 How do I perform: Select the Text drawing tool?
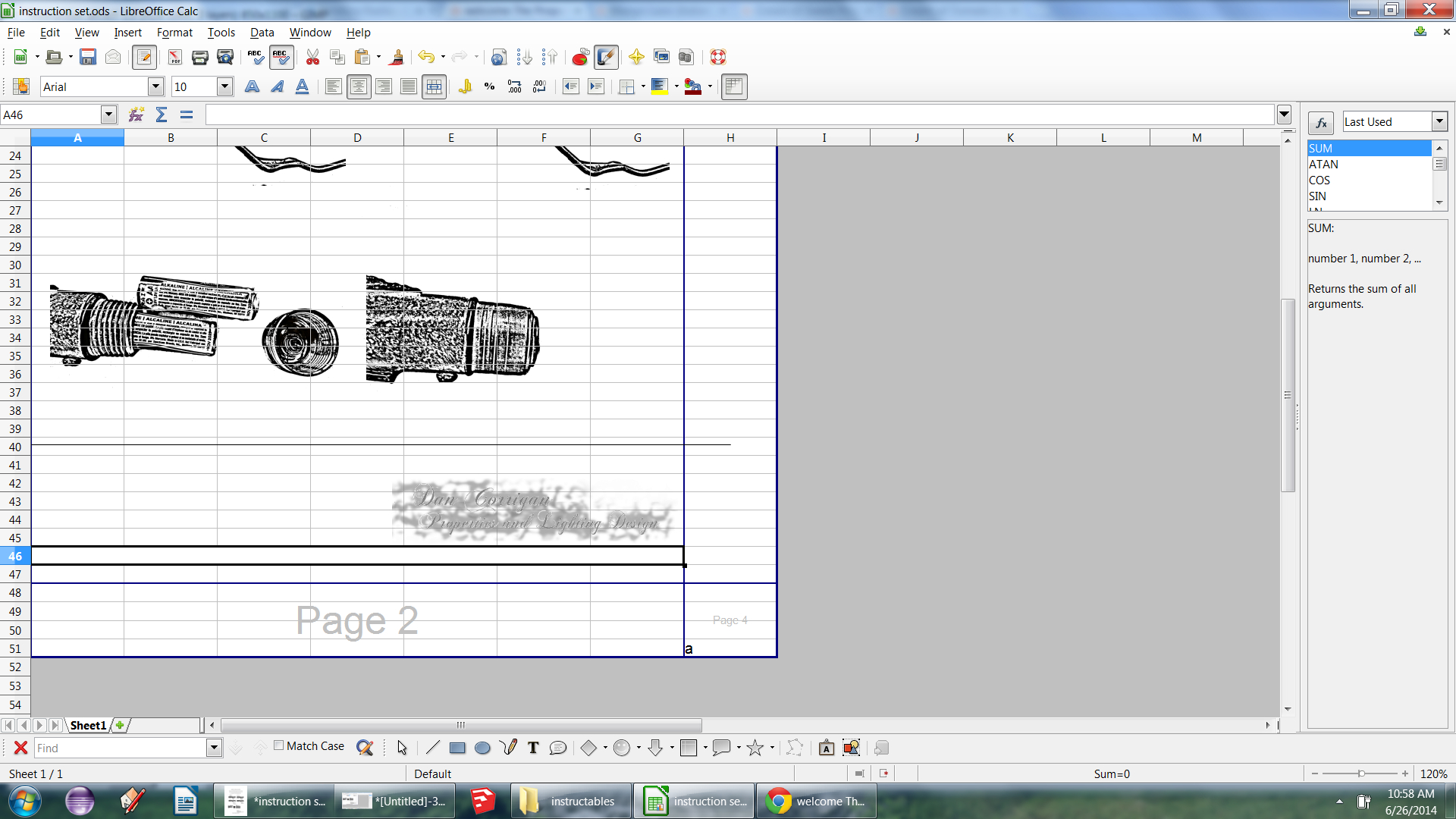[x=533, y=748]
